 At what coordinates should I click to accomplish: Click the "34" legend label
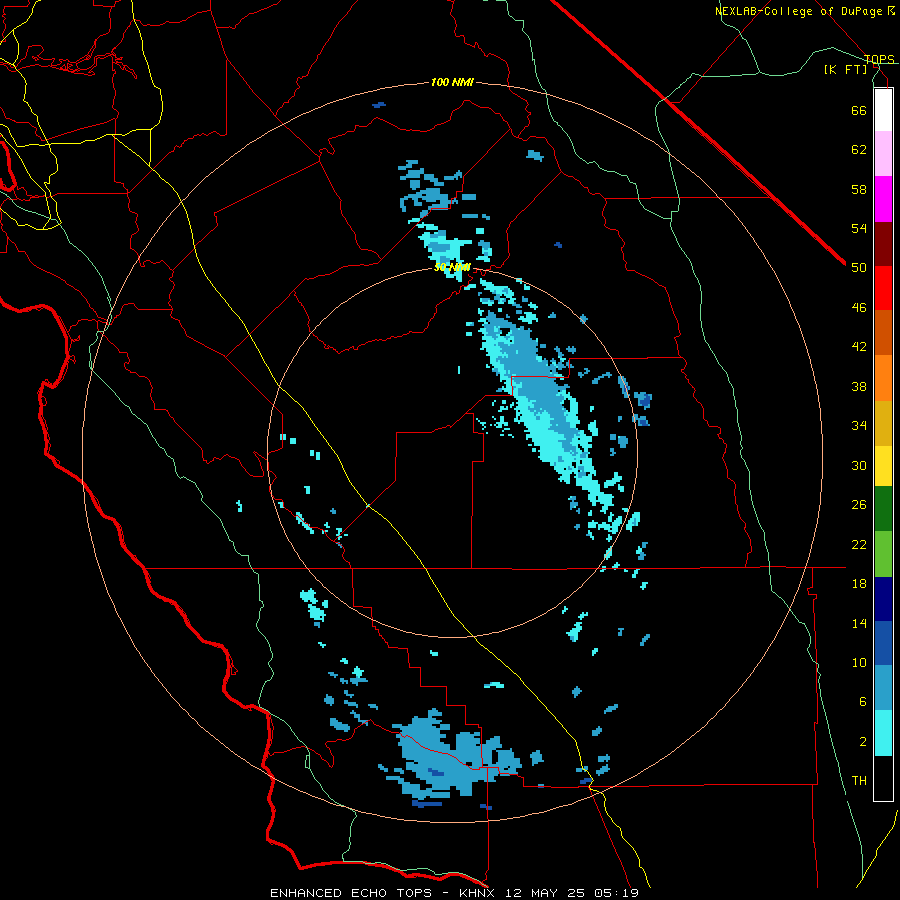click(859, 426)
